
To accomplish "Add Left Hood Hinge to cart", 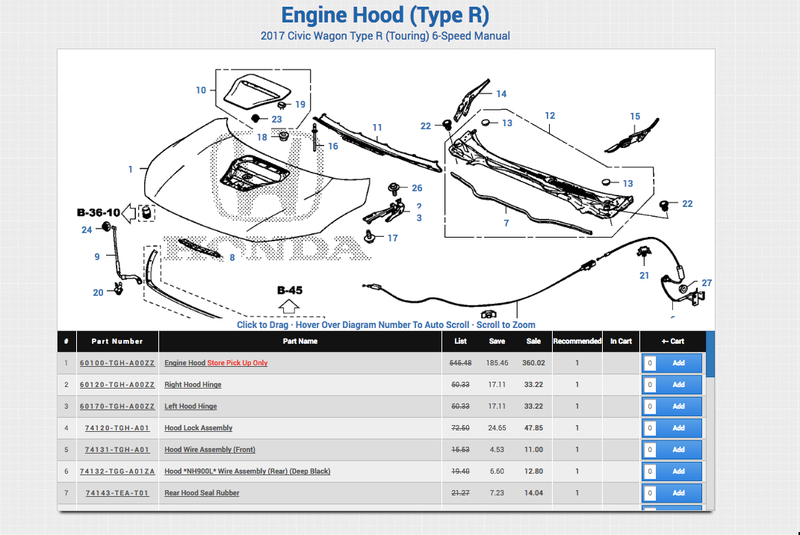I will point(679,406).
